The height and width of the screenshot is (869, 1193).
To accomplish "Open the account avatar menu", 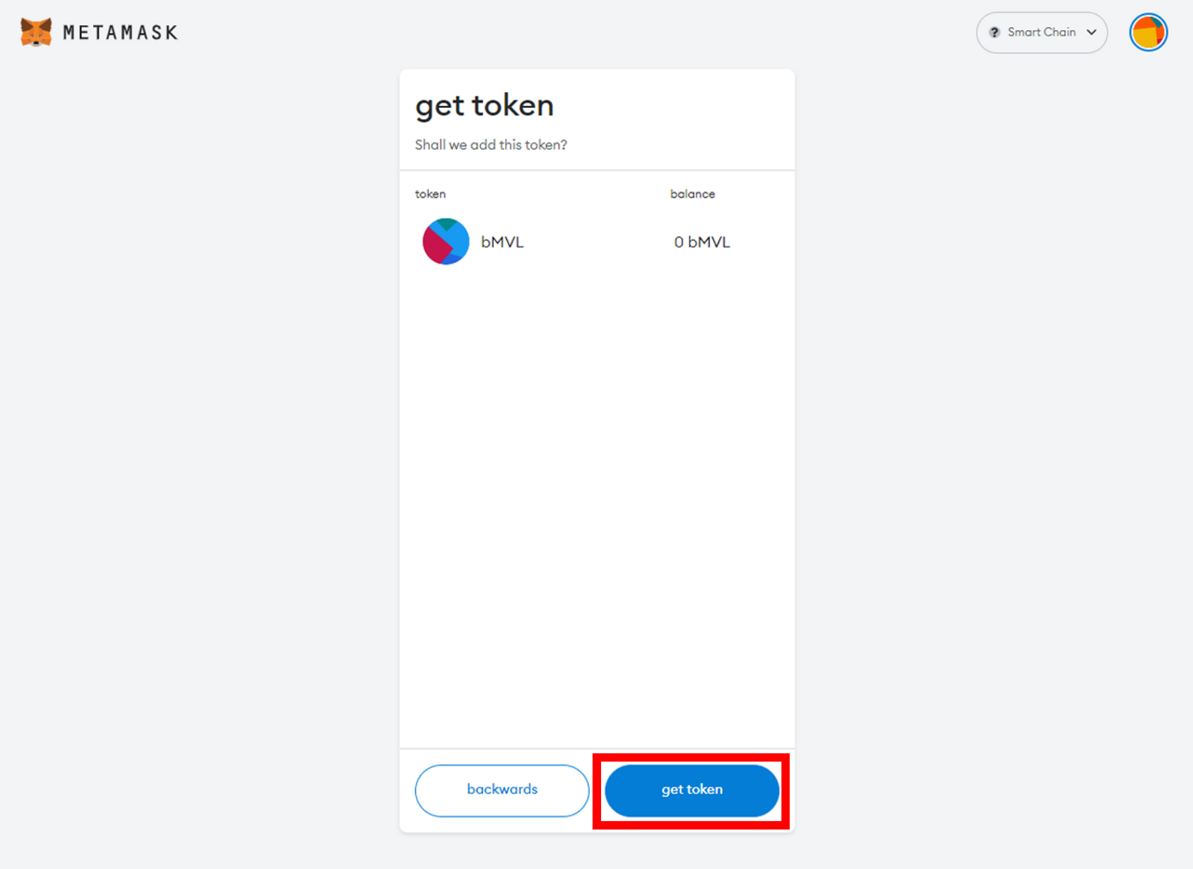I will point(1148,33).
